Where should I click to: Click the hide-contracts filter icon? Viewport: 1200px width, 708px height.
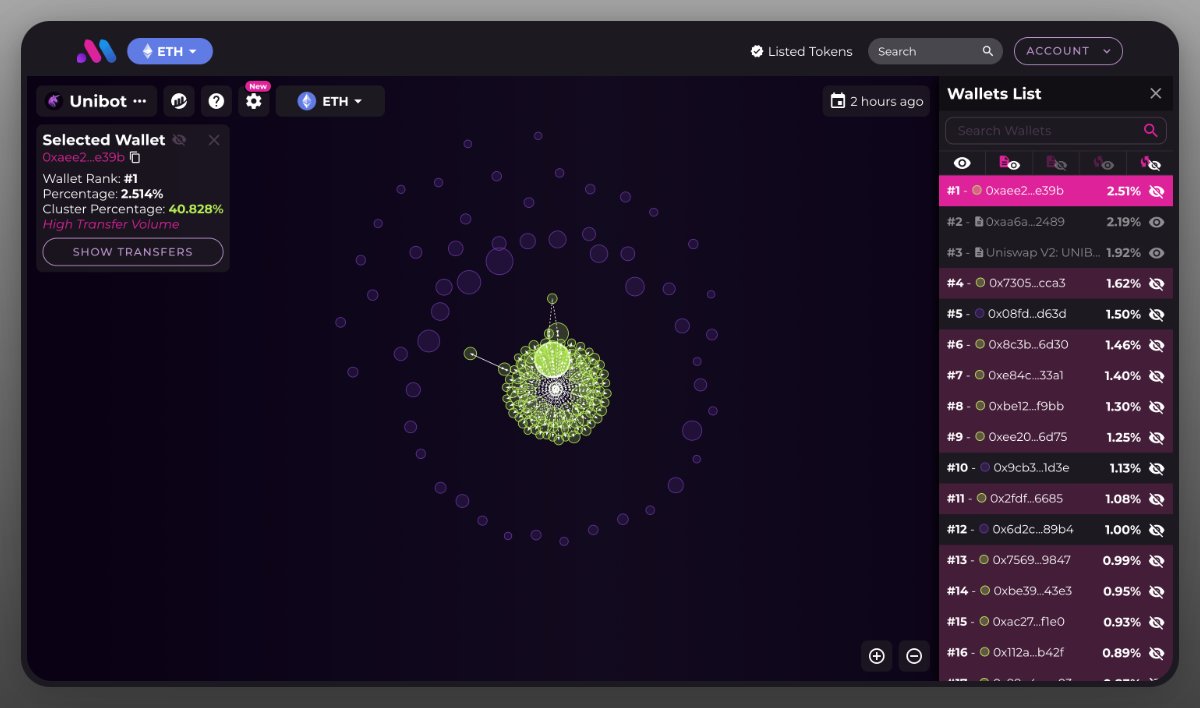click(x=1056, y=163)
